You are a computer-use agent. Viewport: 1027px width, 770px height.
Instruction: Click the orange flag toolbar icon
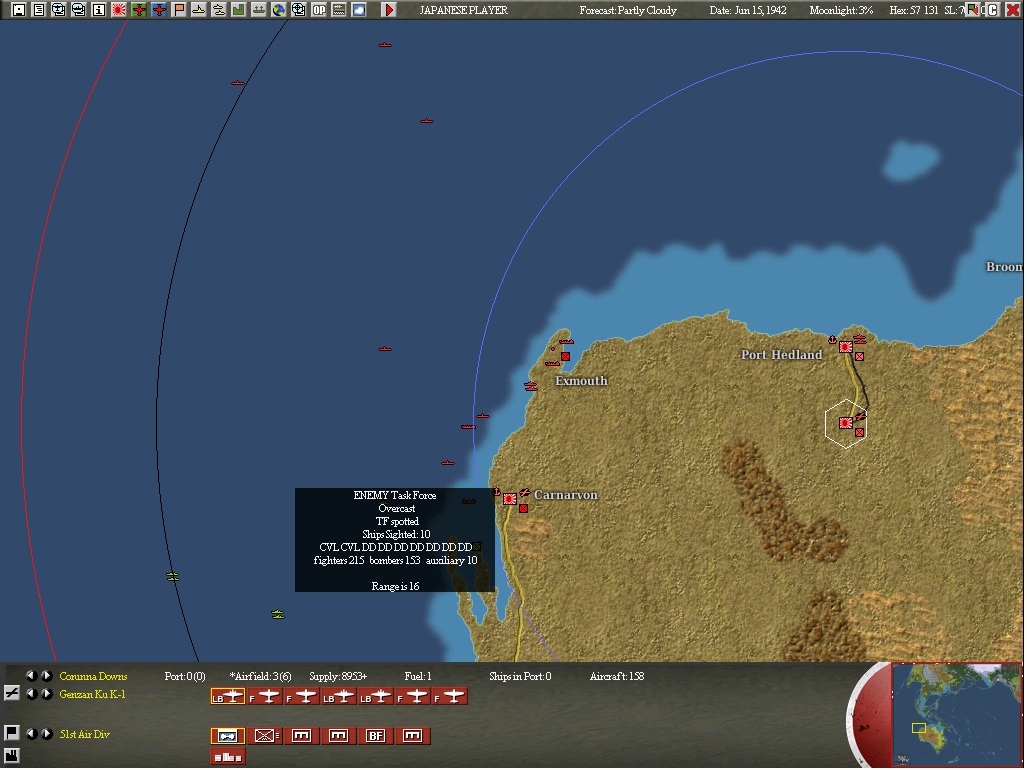(179, 10)
